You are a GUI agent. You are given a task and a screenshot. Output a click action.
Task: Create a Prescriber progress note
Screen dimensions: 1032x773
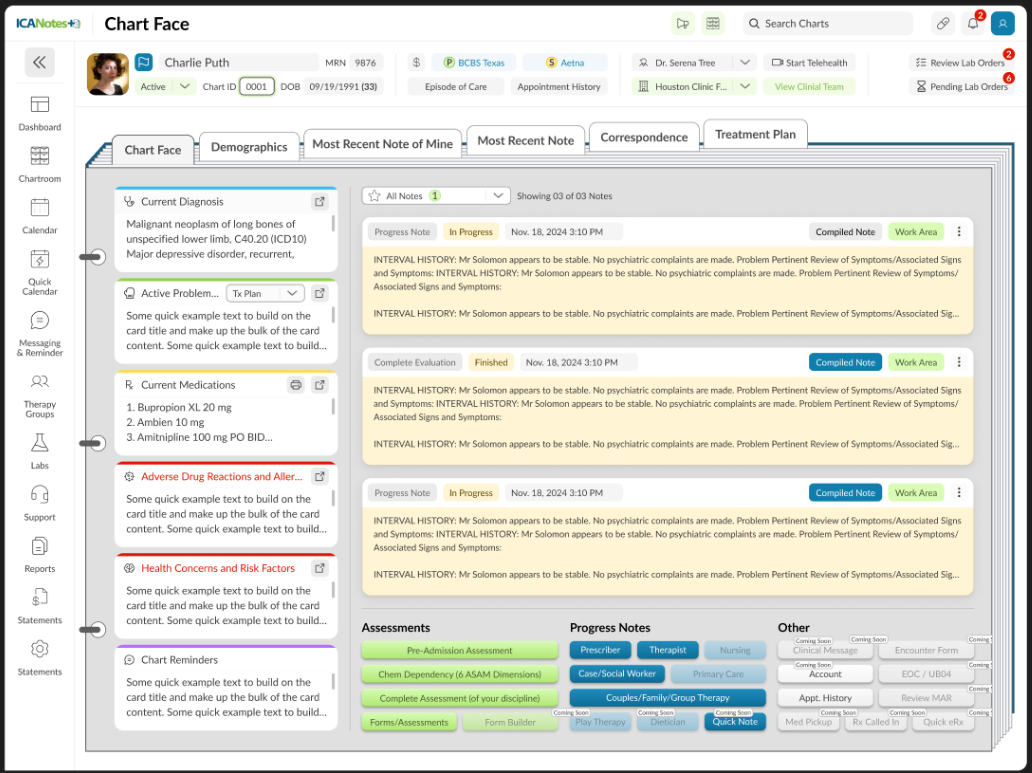(600, 650)
